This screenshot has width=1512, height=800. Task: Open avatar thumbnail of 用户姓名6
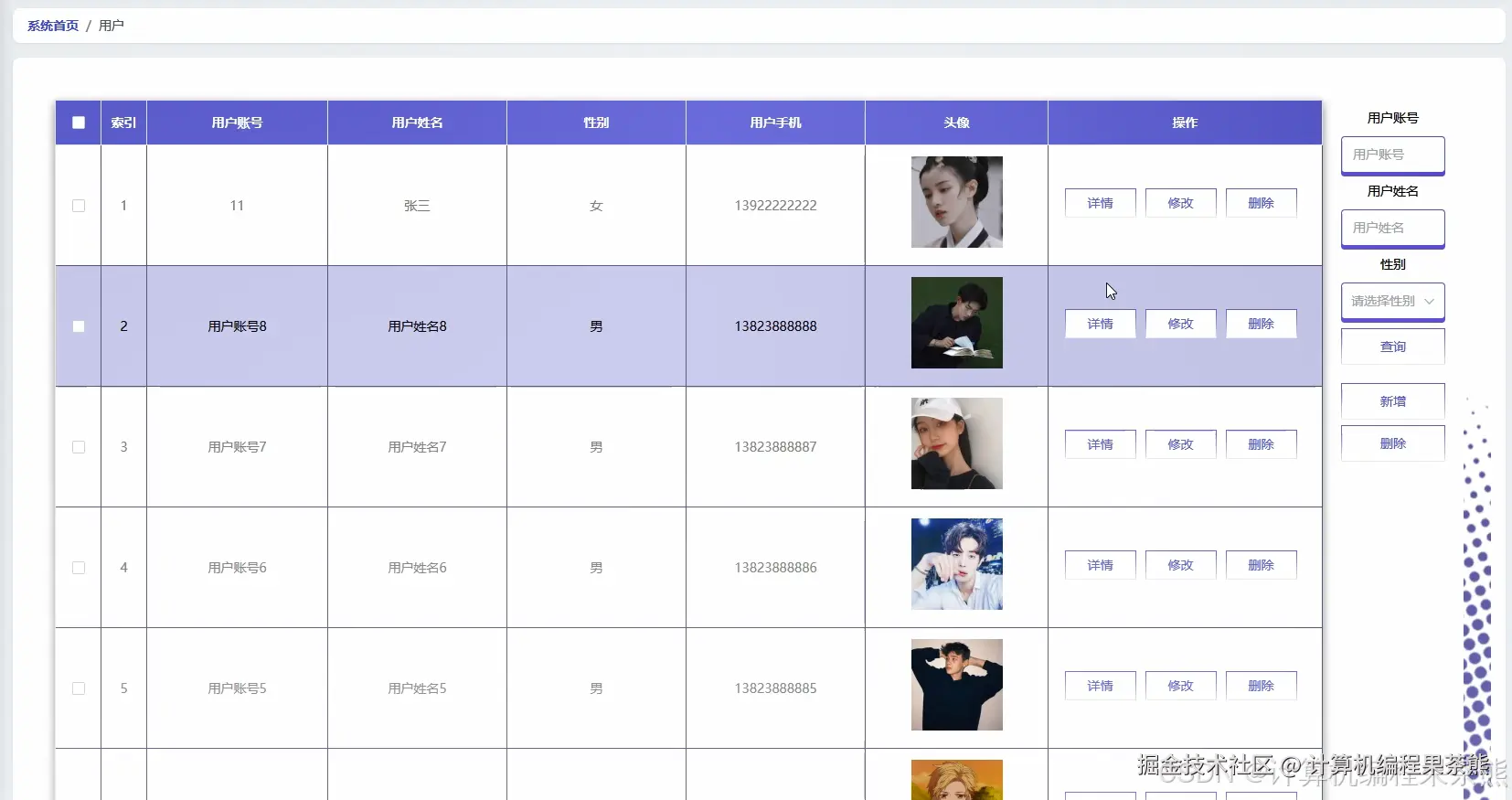pos(957,564)
